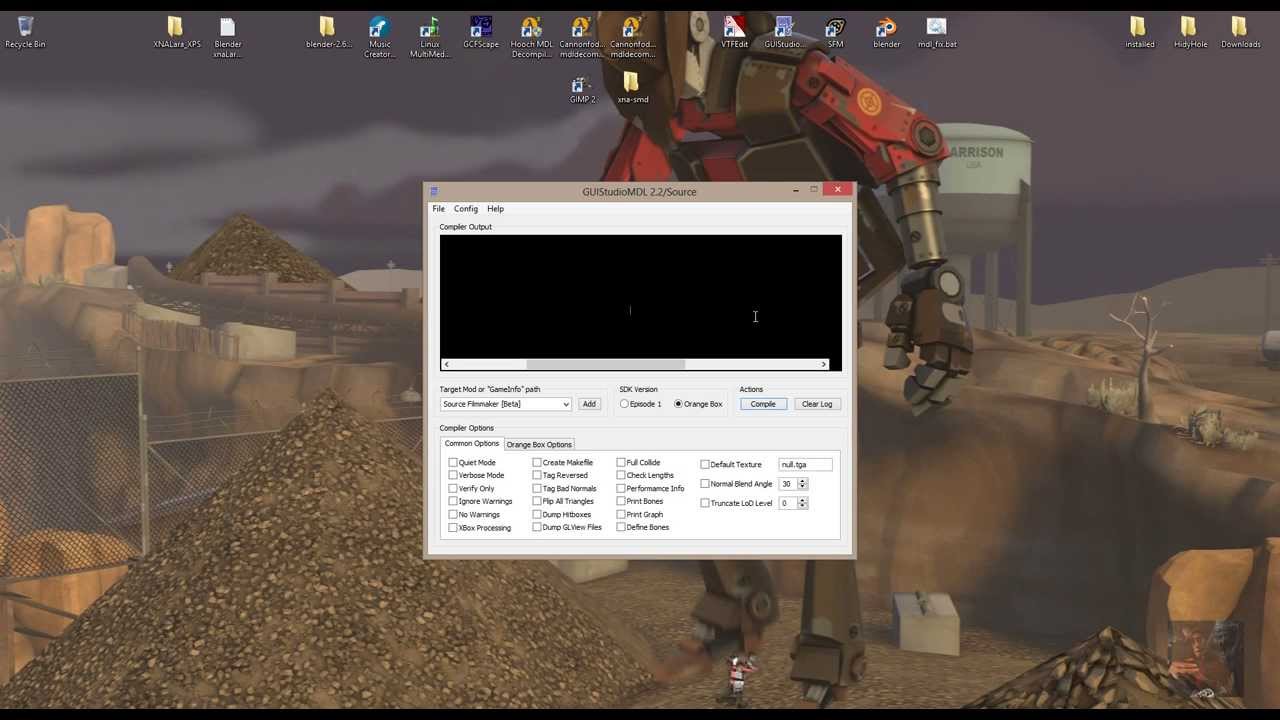The height and width of the screenshot is (720, 1280).
Task: Open the Help menu
Action: pos(495,209)
